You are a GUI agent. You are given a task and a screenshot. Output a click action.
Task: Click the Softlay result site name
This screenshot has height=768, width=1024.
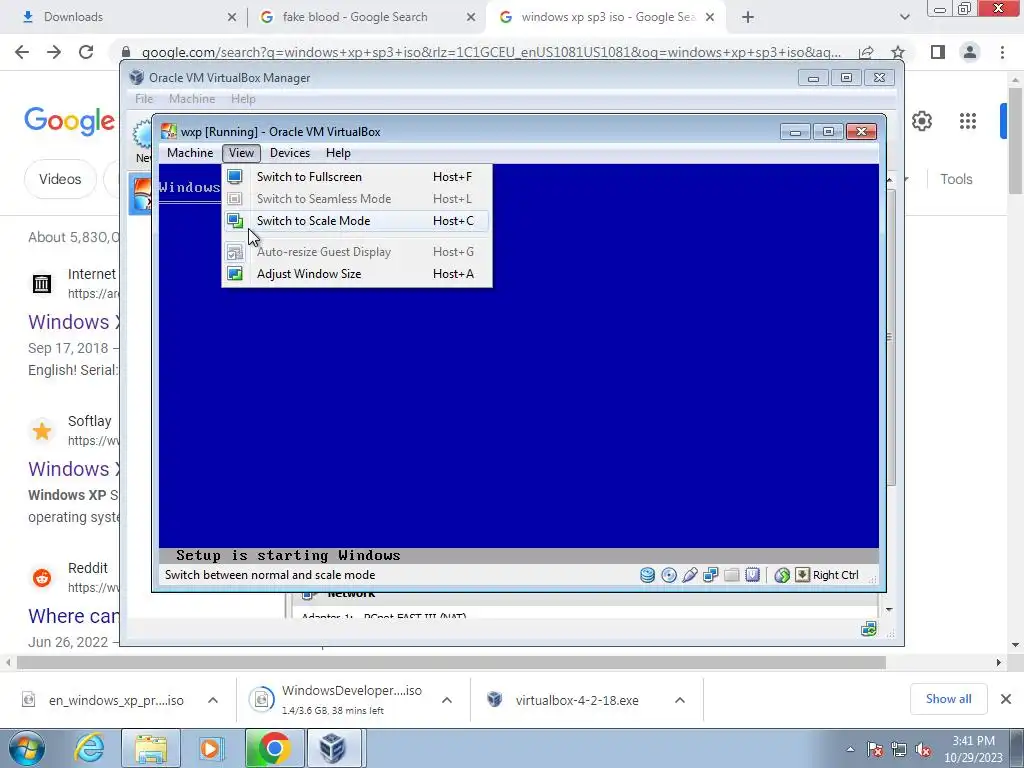pyautogui.click(x=89, y=421)
